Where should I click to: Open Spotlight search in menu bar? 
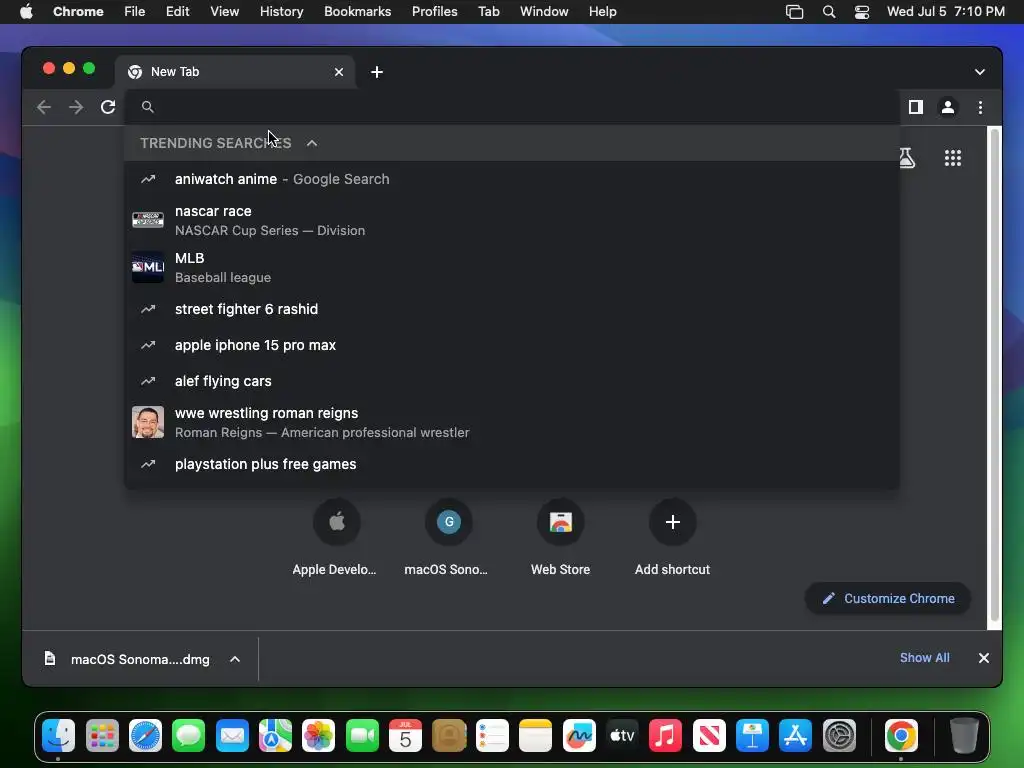coord(829,12)
